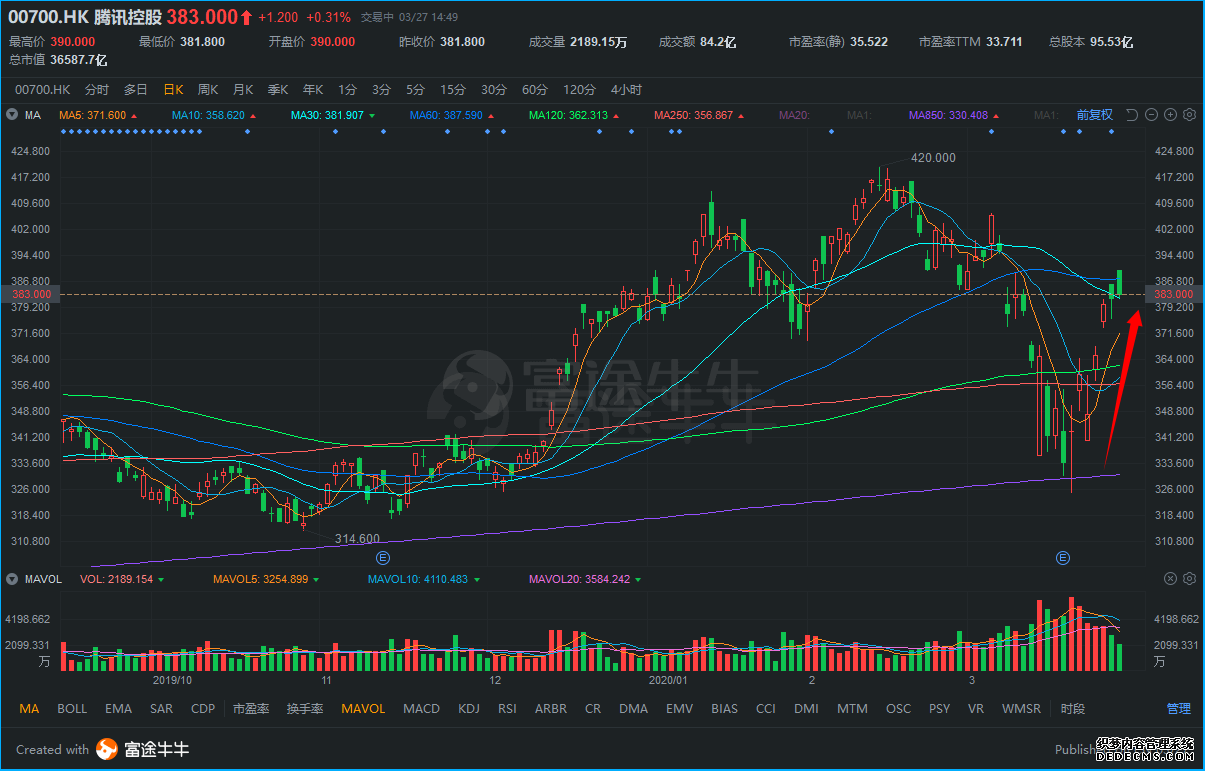Select the KDJ indicator

pos(468,709)
